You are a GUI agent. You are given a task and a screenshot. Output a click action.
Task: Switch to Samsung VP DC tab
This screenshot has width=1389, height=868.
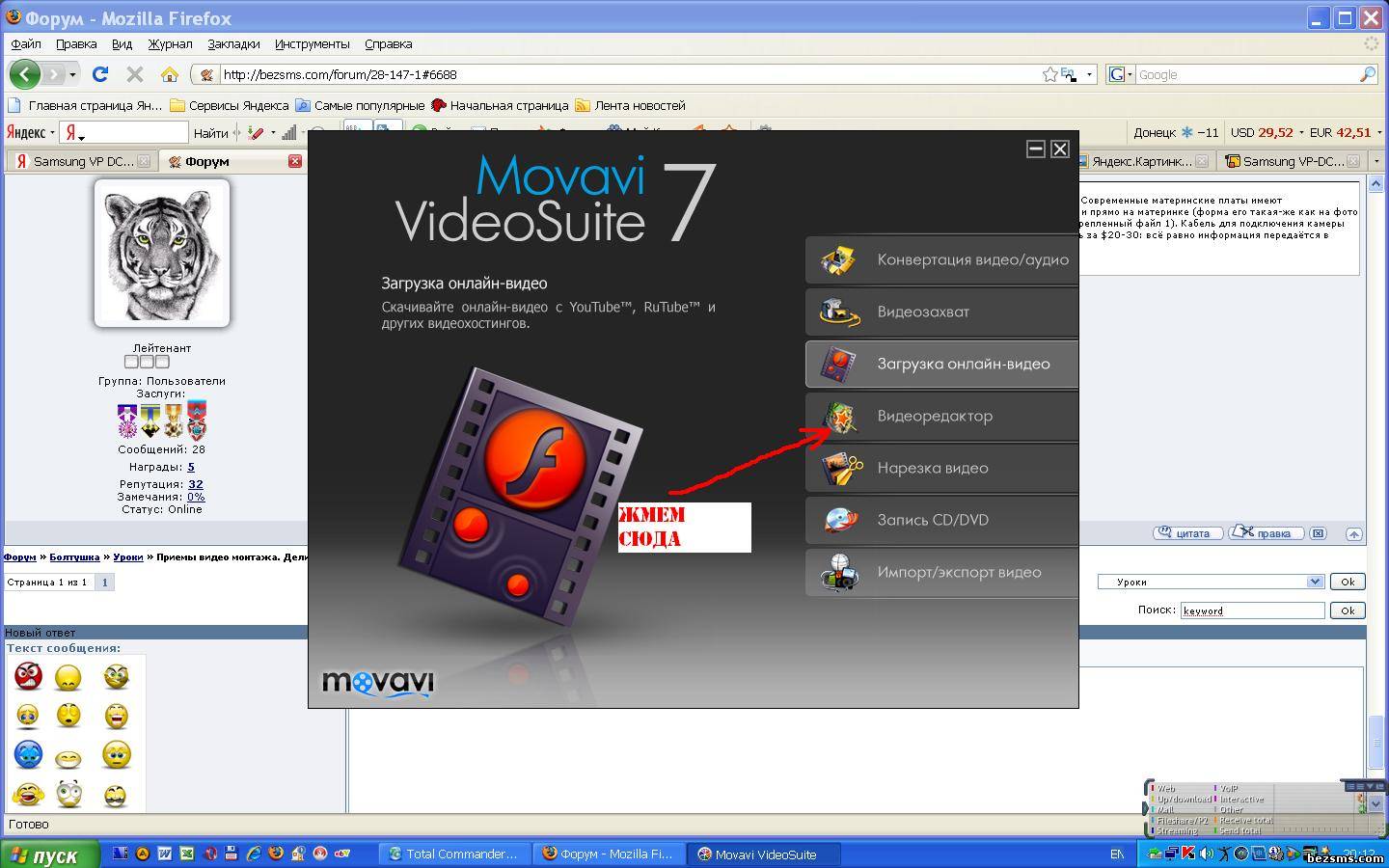point(82,161)
